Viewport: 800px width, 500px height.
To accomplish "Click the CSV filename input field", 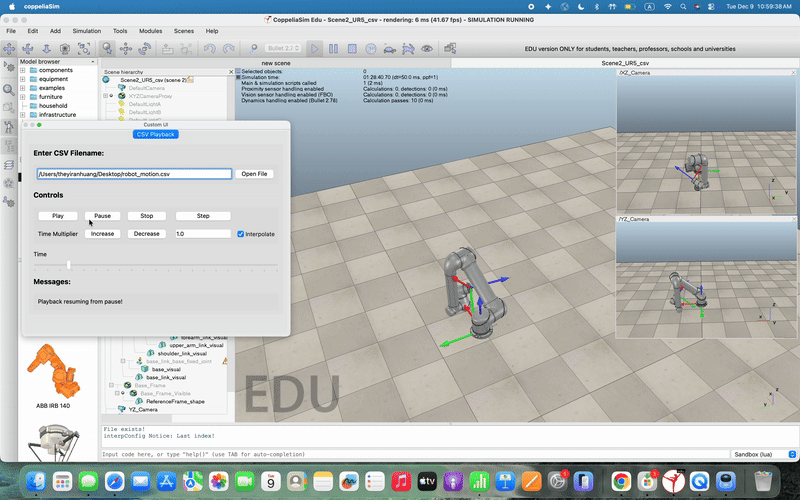I will (134, 174).
